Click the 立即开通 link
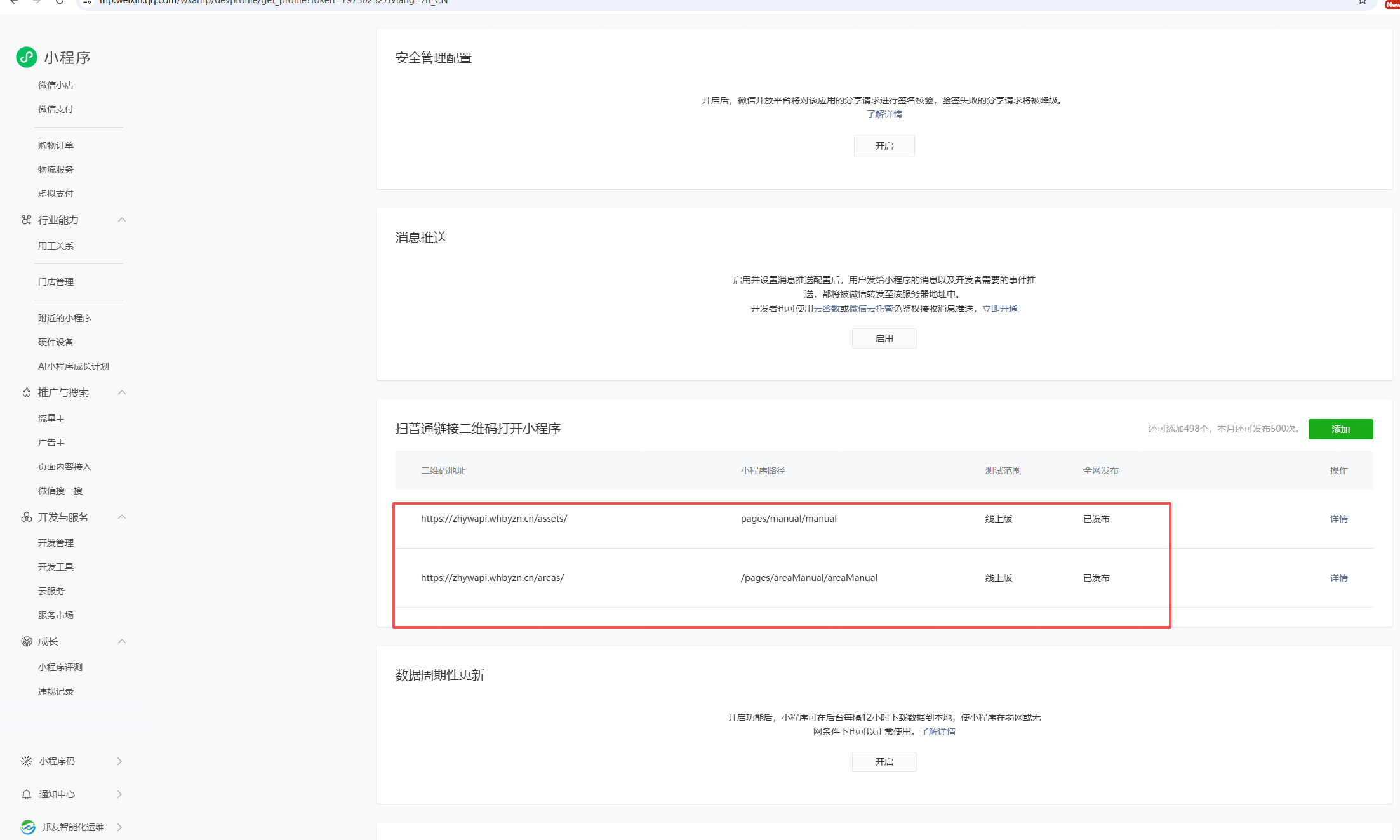 [999, 309]
